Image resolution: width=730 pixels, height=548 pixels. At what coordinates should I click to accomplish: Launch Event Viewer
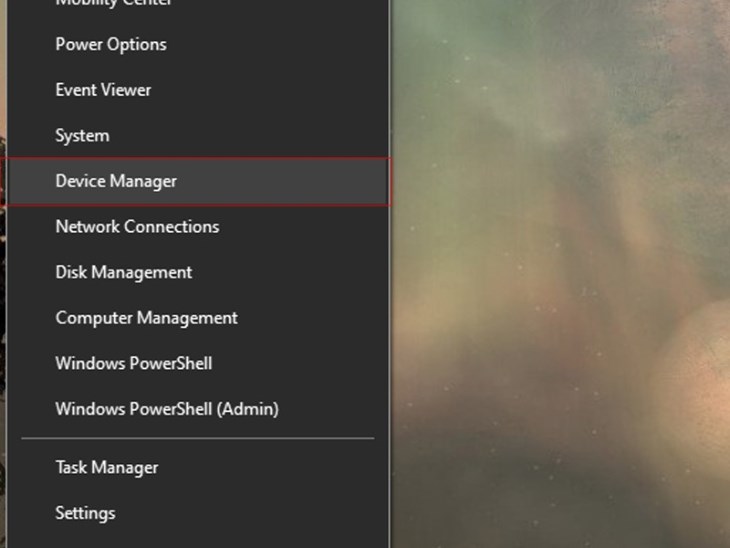pyautogui.click(x=103, y=90)
